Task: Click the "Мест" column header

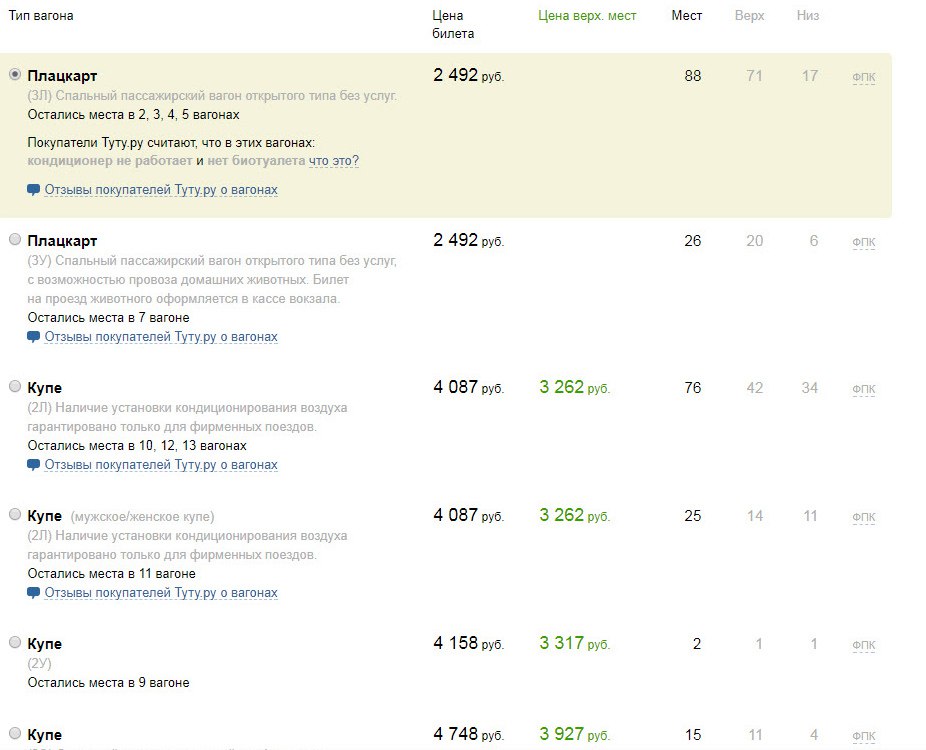Action: point(687,16)
